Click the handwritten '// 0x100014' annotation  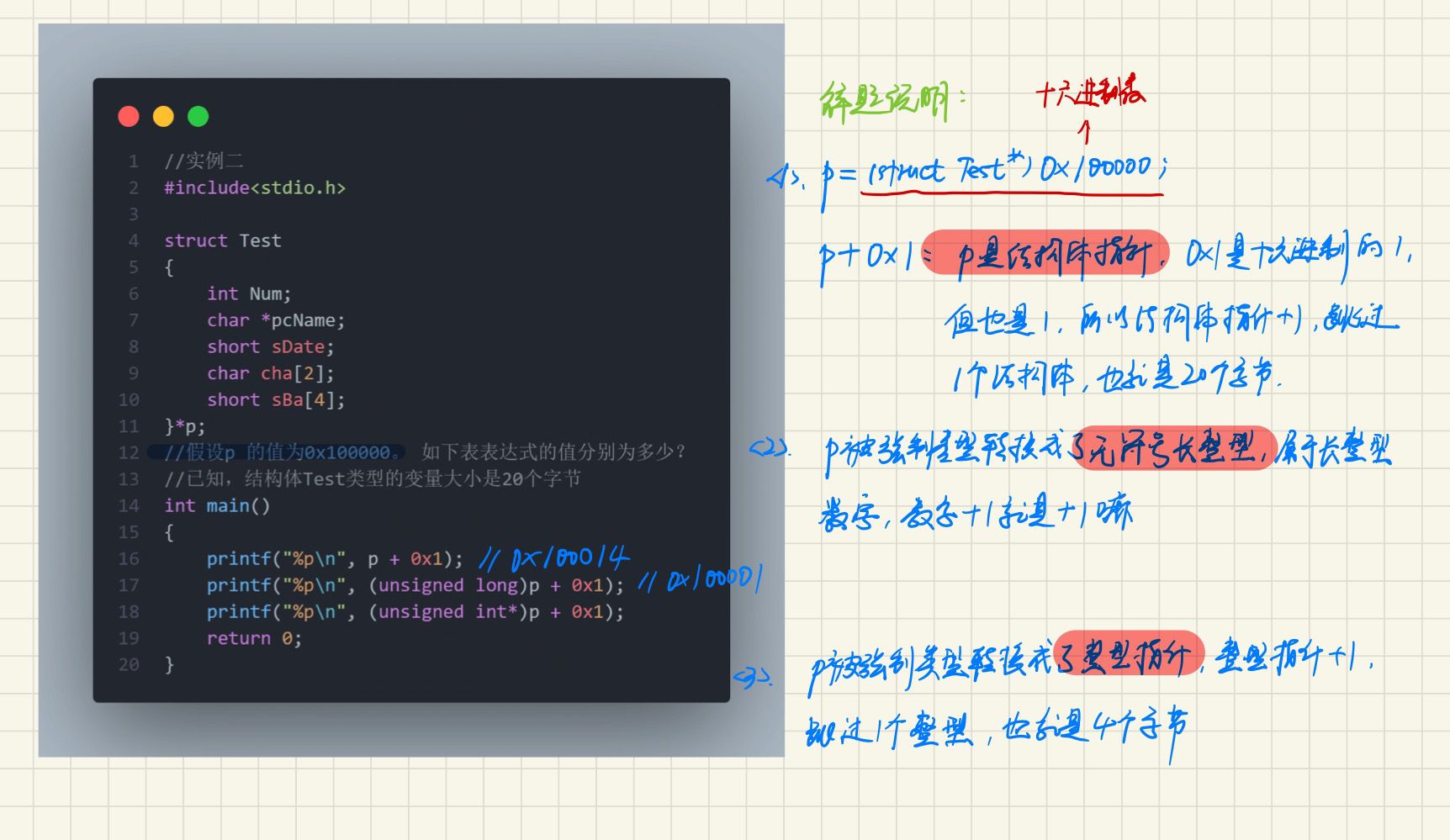tap(554, 557)
